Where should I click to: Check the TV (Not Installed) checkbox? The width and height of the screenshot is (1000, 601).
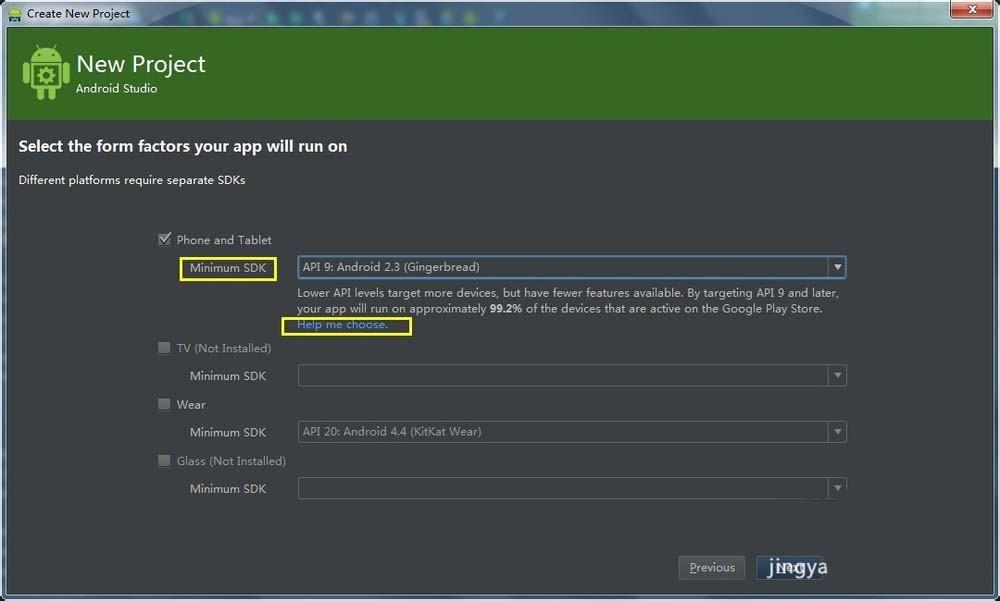[164, 348]
